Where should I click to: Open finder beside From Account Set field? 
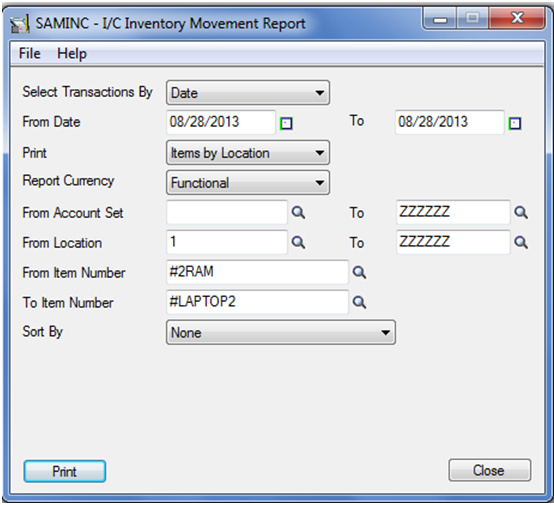click(298, 212)
